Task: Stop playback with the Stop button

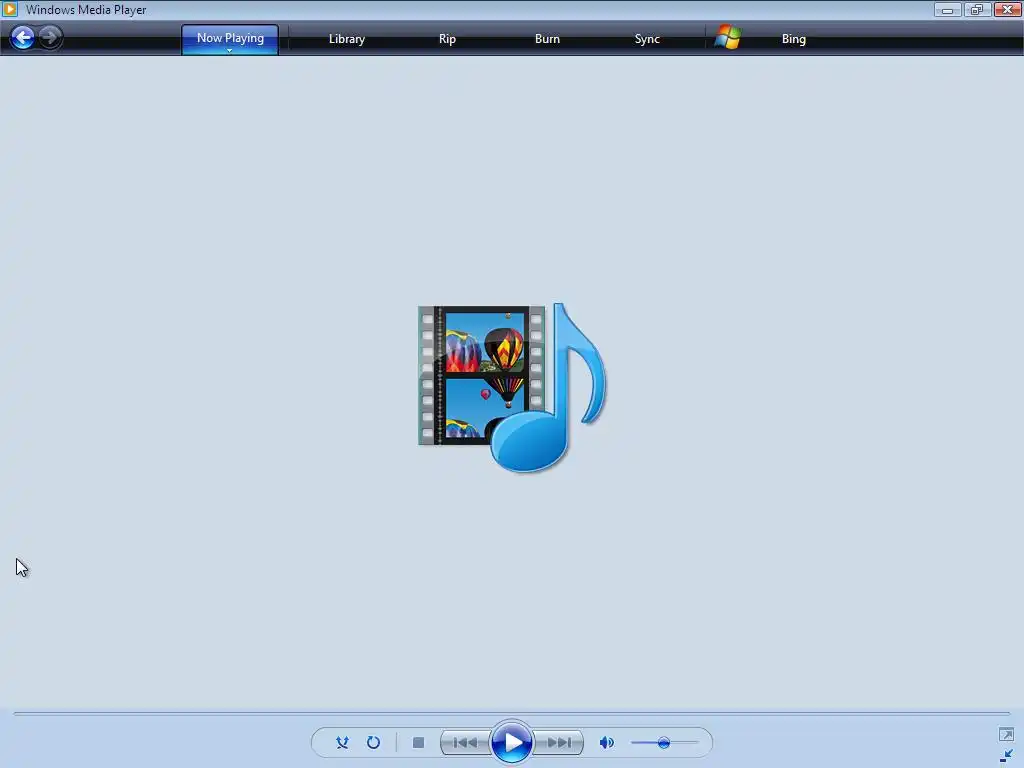Action: [419, 743]
